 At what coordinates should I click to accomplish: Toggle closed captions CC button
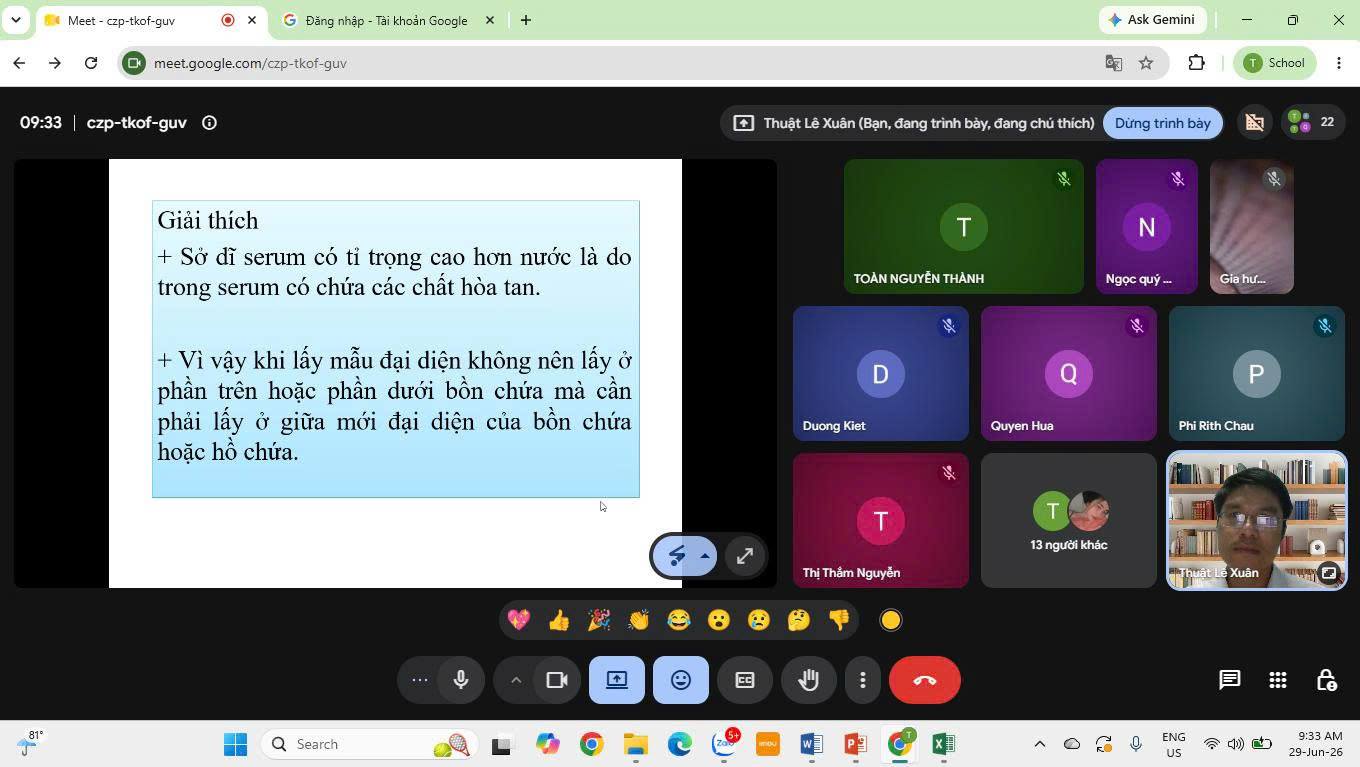coord(745,680)
